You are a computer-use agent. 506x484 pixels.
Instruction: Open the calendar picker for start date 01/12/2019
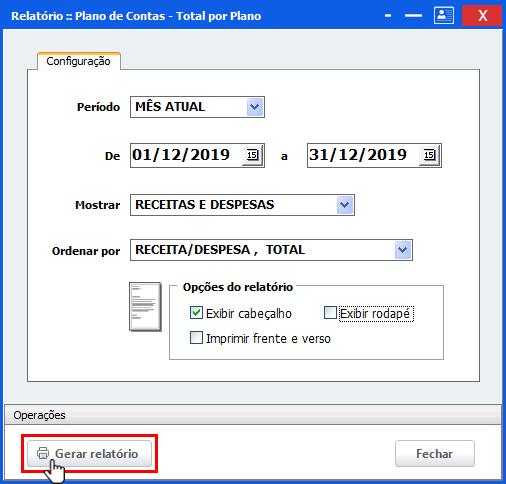(252, 155)
